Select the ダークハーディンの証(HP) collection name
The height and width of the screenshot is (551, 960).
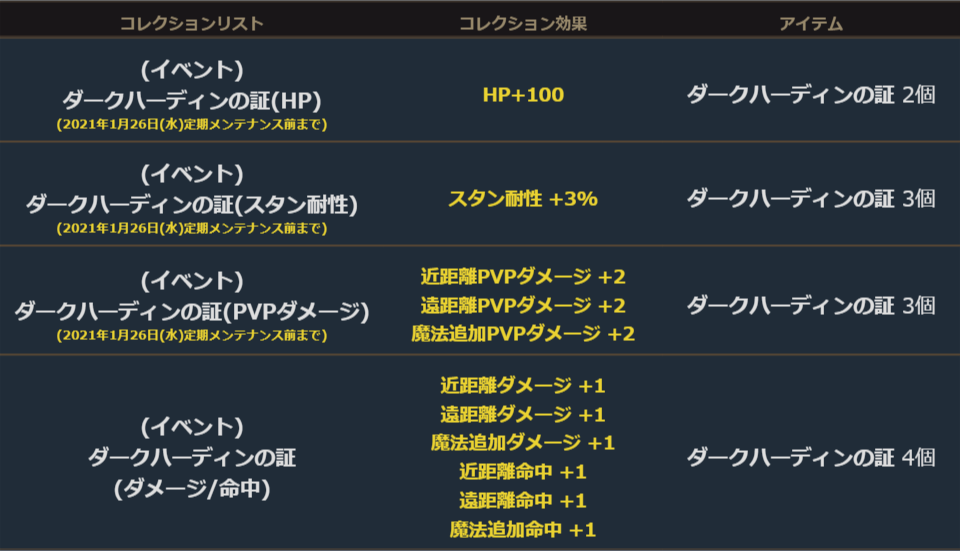click(191, 99)
